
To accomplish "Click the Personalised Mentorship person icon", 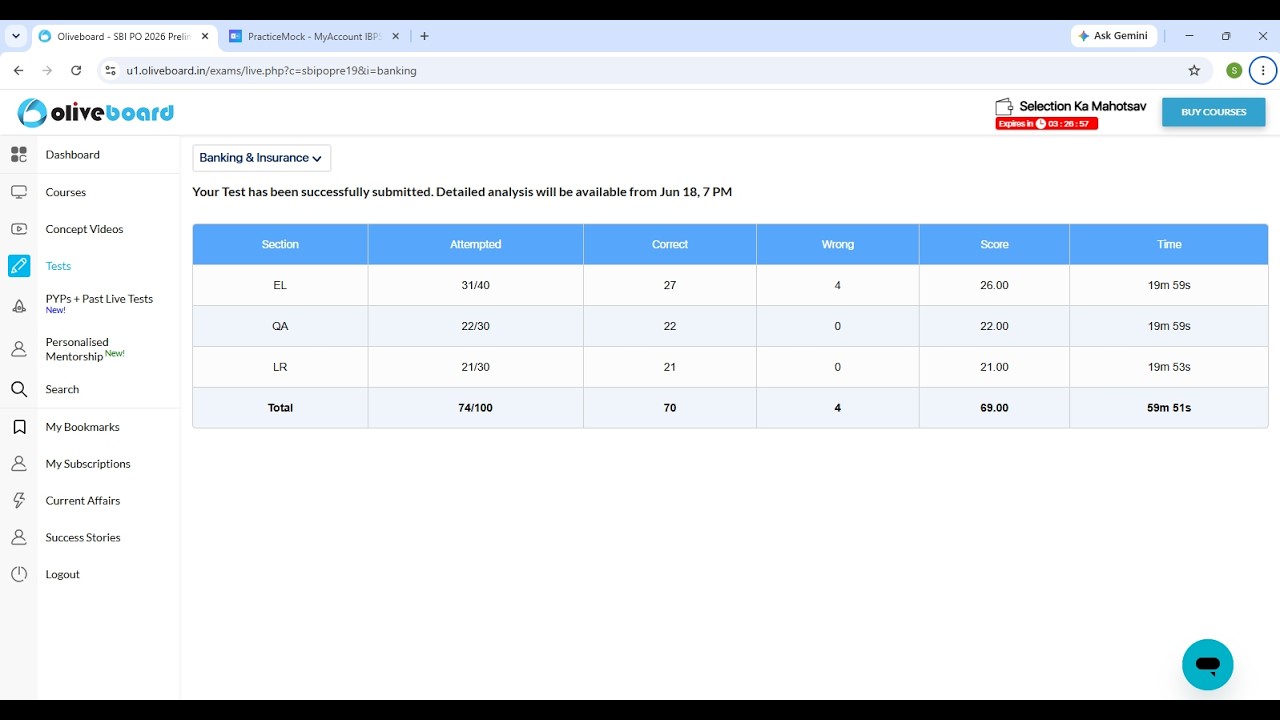I will 19,349.
